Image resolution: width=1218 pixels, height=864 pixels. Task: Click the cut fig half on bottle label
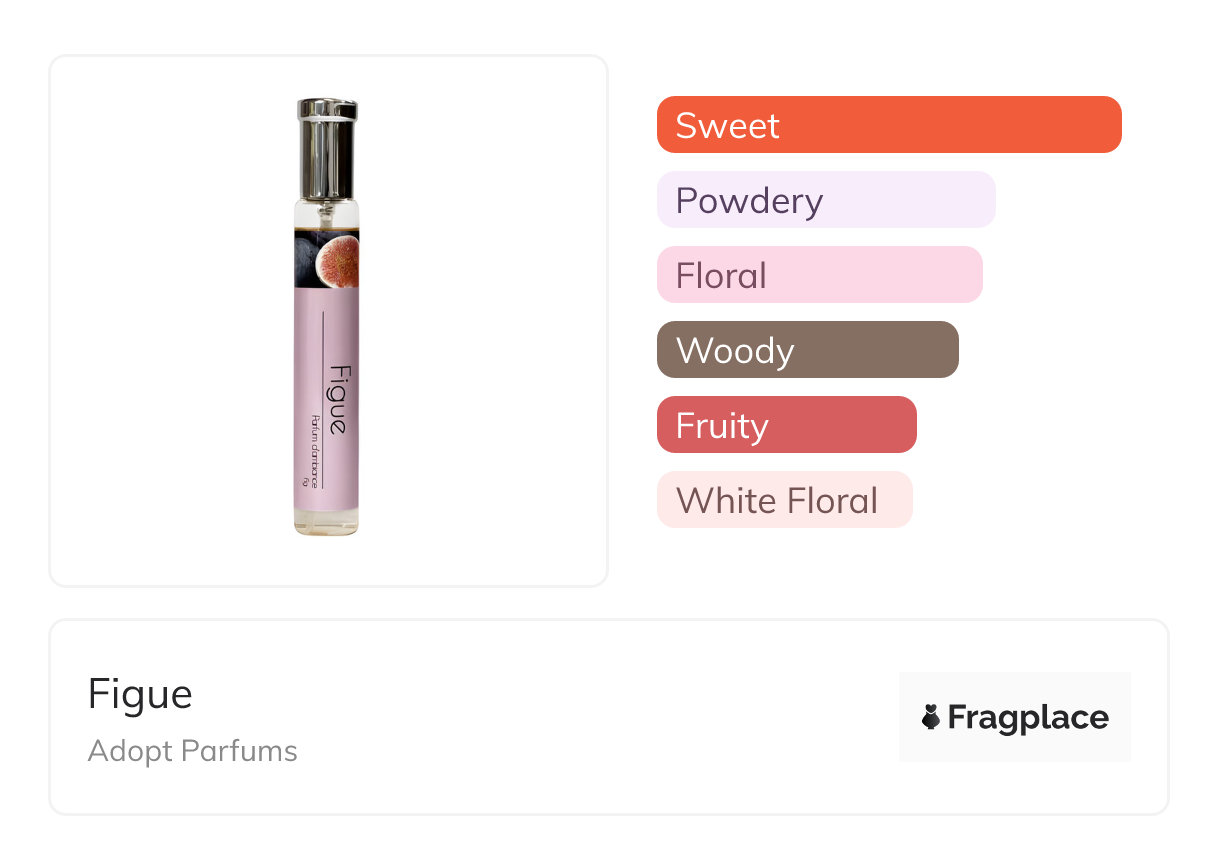click(x=337, y=263)
